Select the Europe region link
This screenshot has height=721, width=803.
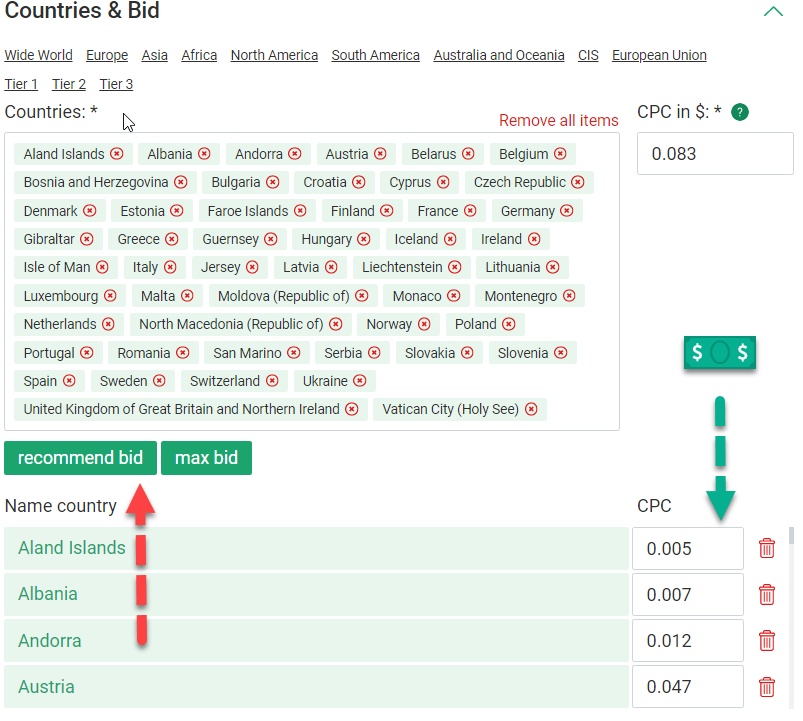[x=107, y=55]
